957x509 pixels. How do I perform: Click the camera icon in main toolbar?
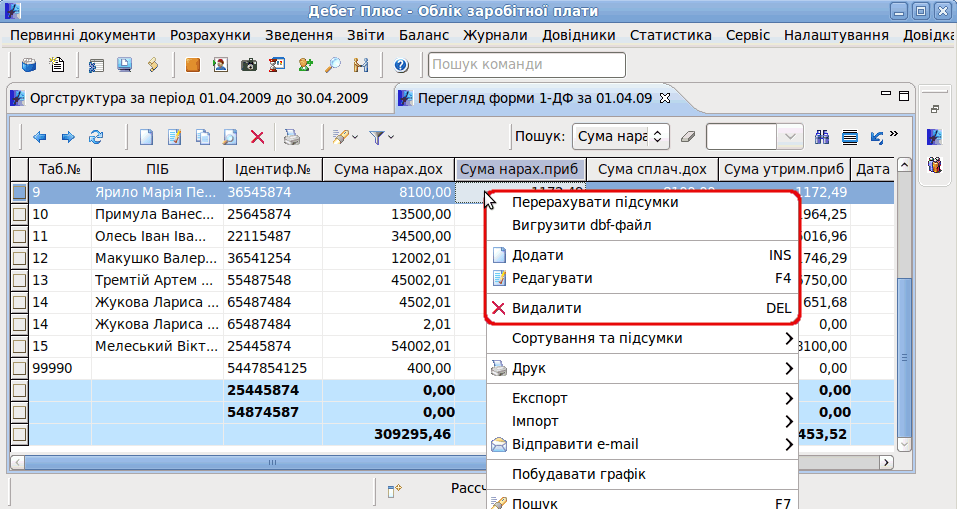[249, 65]
